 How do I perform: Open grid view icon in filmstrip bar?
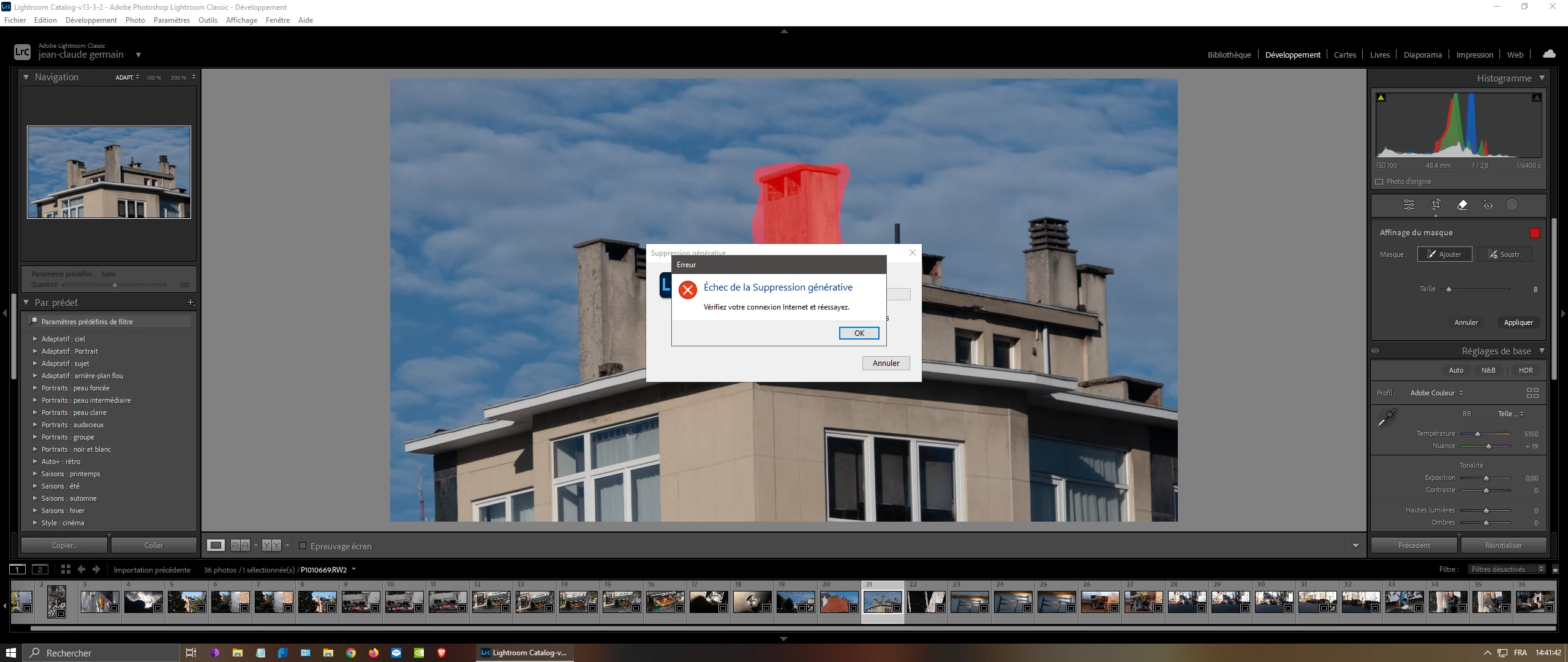pyautogui.click(x=66, y=569)
